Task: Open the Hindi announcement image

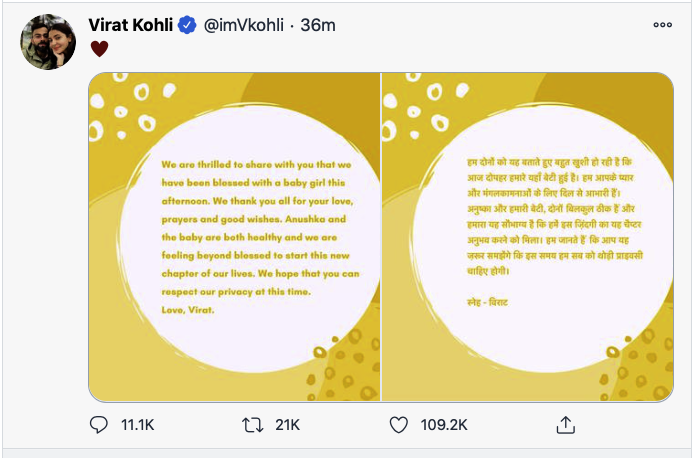Action: coord(527,237)
